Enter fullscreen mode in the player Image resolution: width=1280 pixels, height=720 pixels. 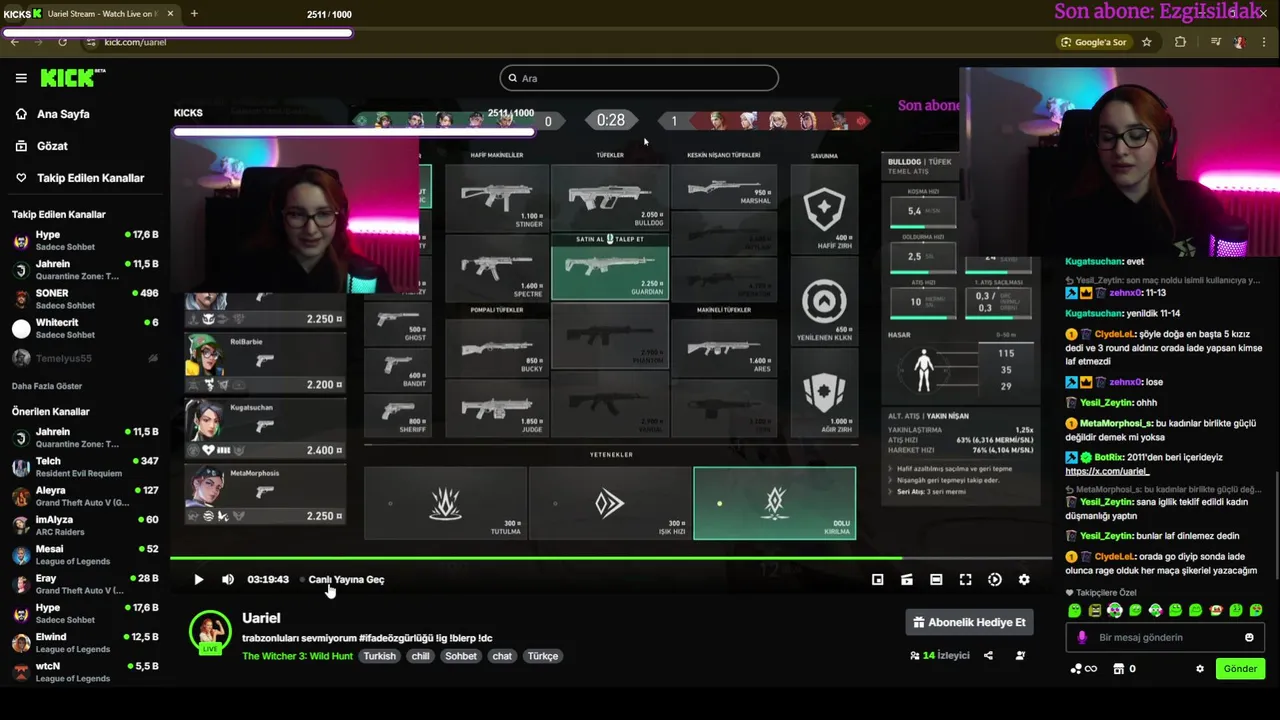tap(965, 579)
